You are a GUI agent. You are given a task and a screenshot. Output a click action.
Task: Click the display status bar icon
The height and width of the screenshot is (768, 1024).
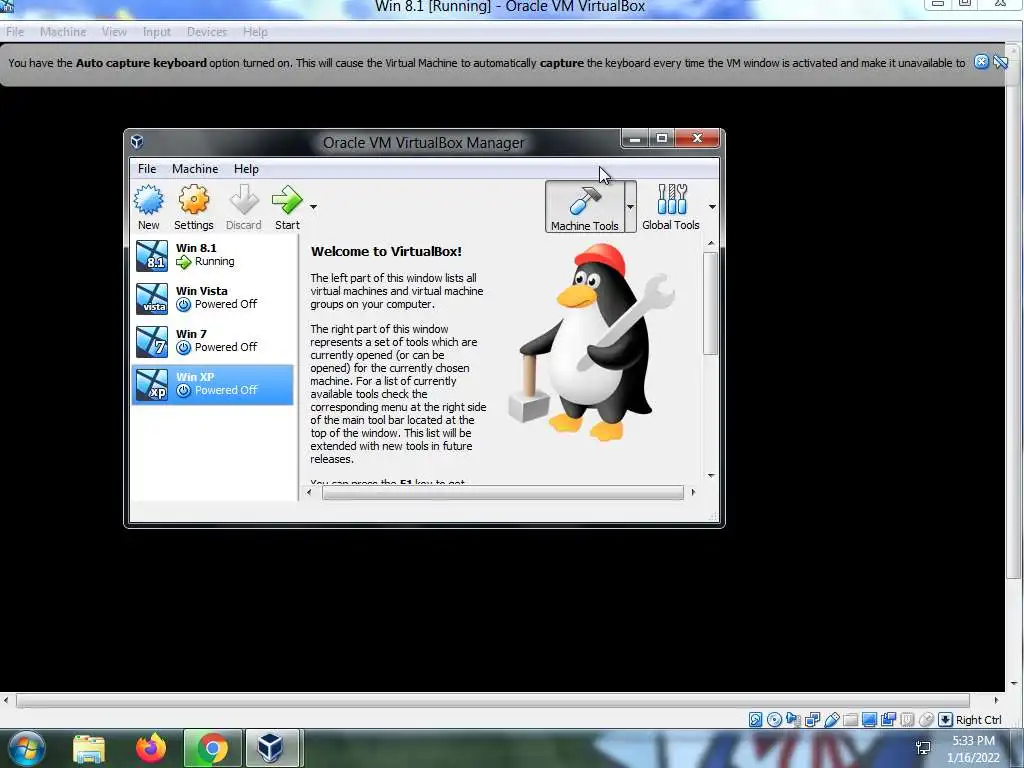pyautogui.click(x=869, y=720)
